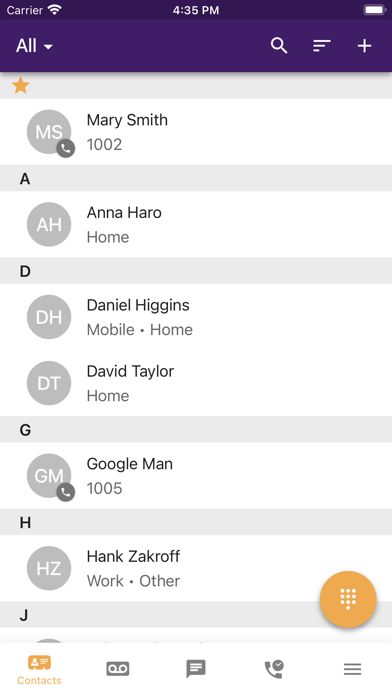The height and width of the screenshot is (696, 392).
Task: Select David Taylor in contacts list
Action: coord(196,383)
